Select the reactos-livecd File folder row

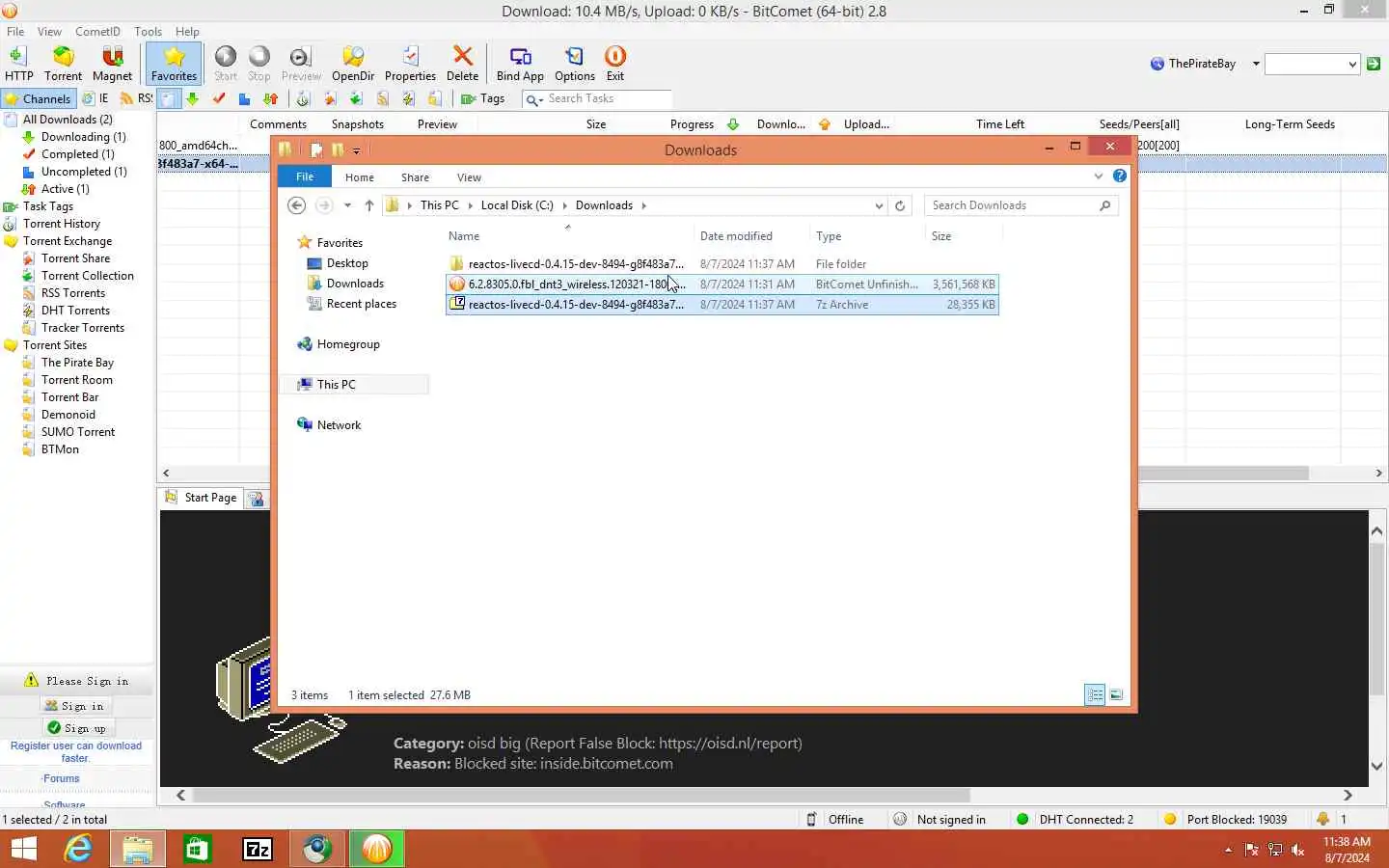coord(722,264)
